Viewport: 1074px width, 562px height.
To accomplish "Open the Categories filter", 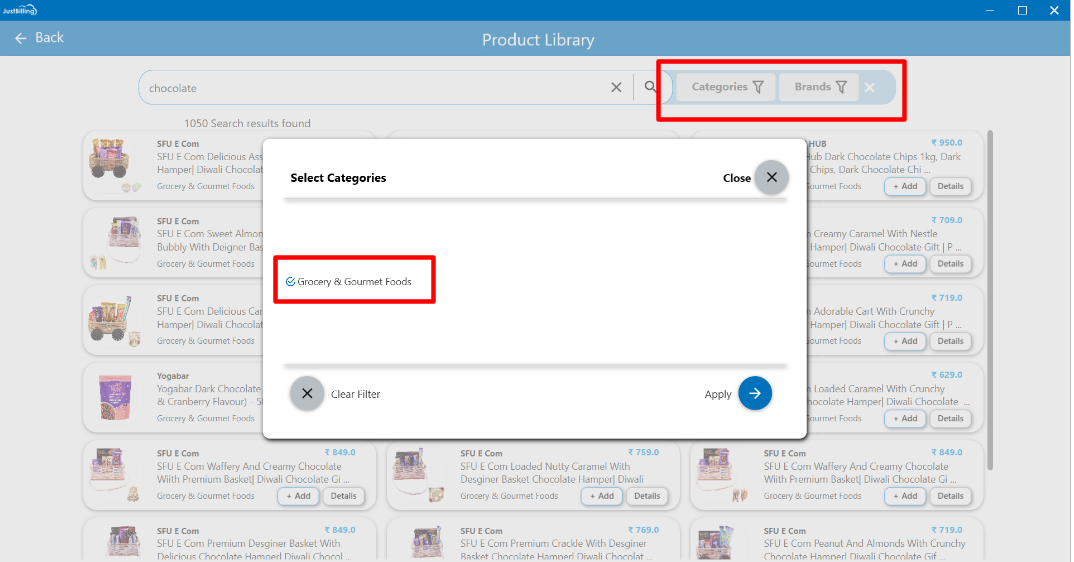I will [727, 88].
